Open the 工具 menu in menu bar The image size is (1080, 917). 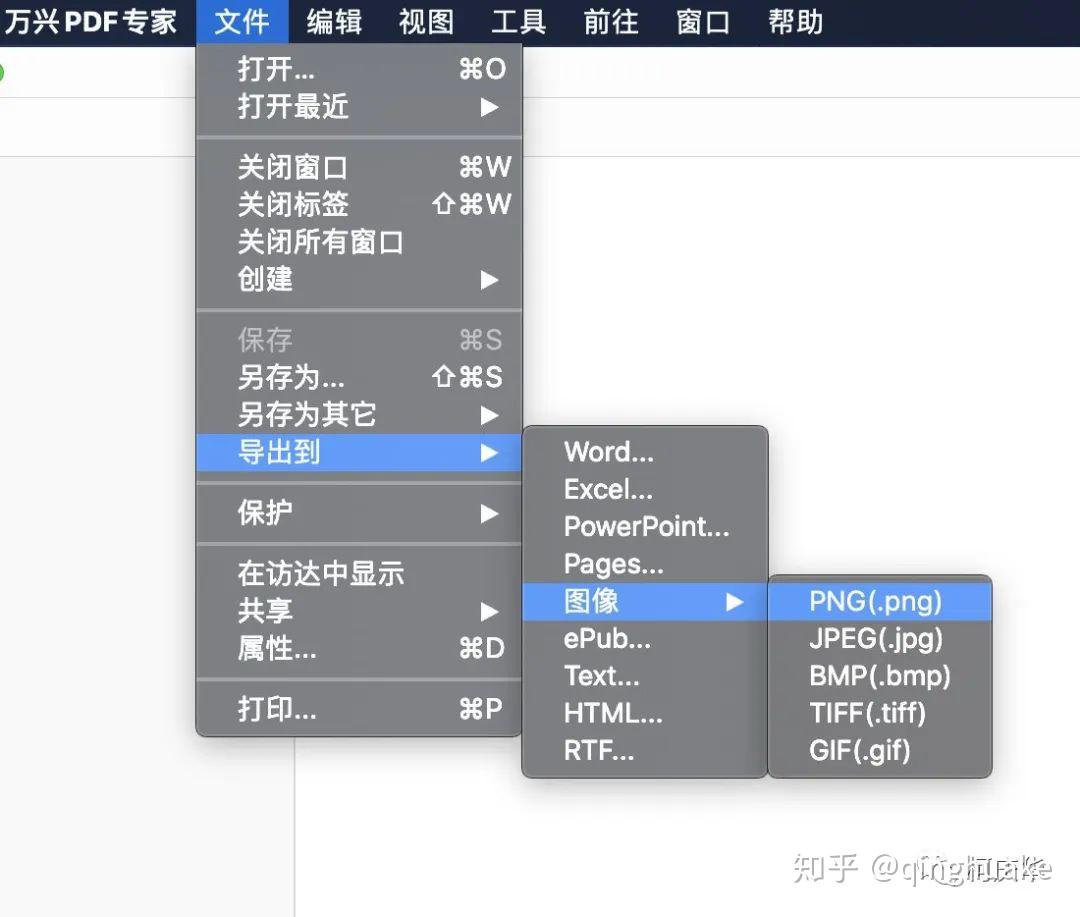(x=518, y=22)
